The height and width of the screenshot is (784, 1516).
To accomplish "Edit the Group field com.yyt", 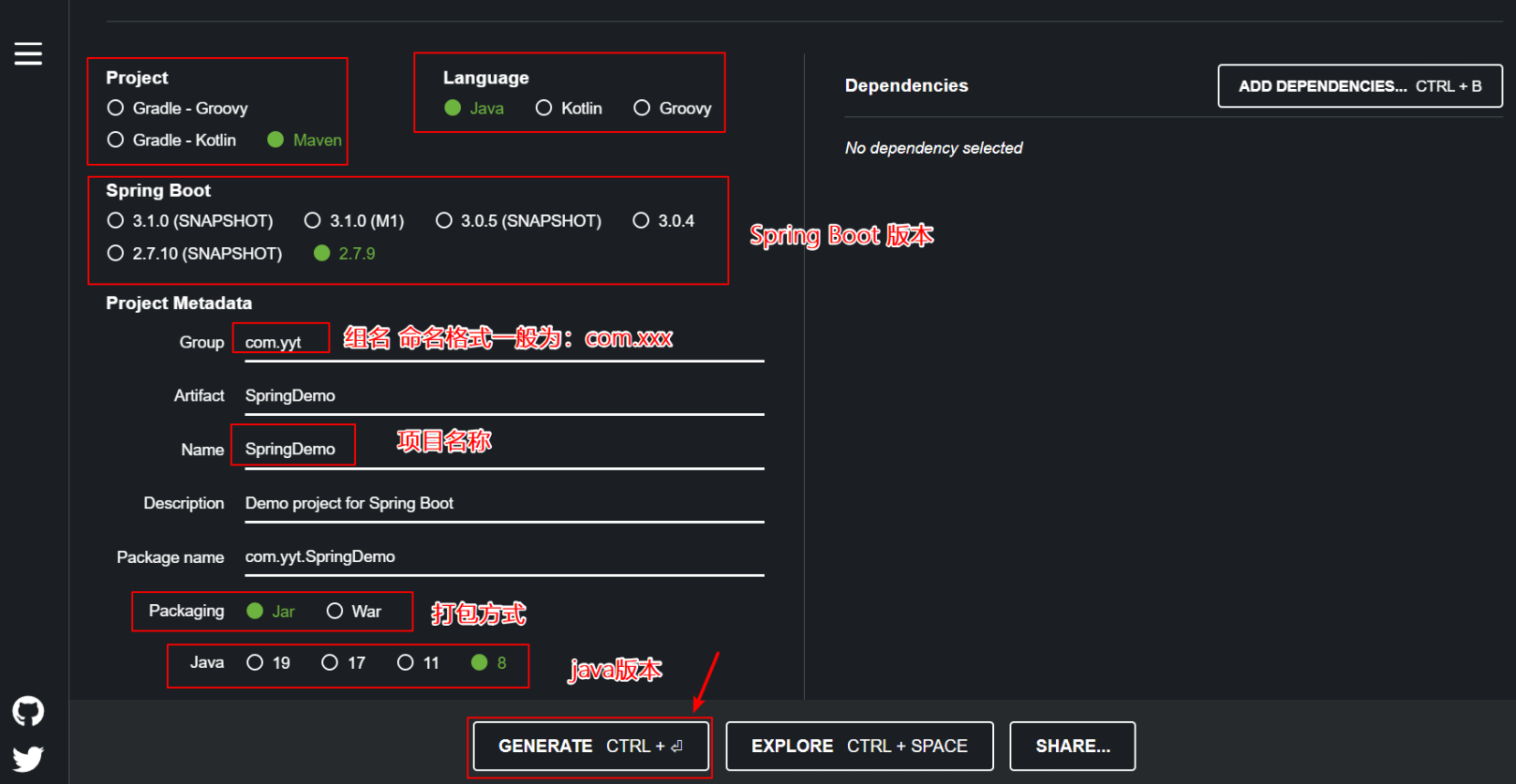I will [504, 343].
